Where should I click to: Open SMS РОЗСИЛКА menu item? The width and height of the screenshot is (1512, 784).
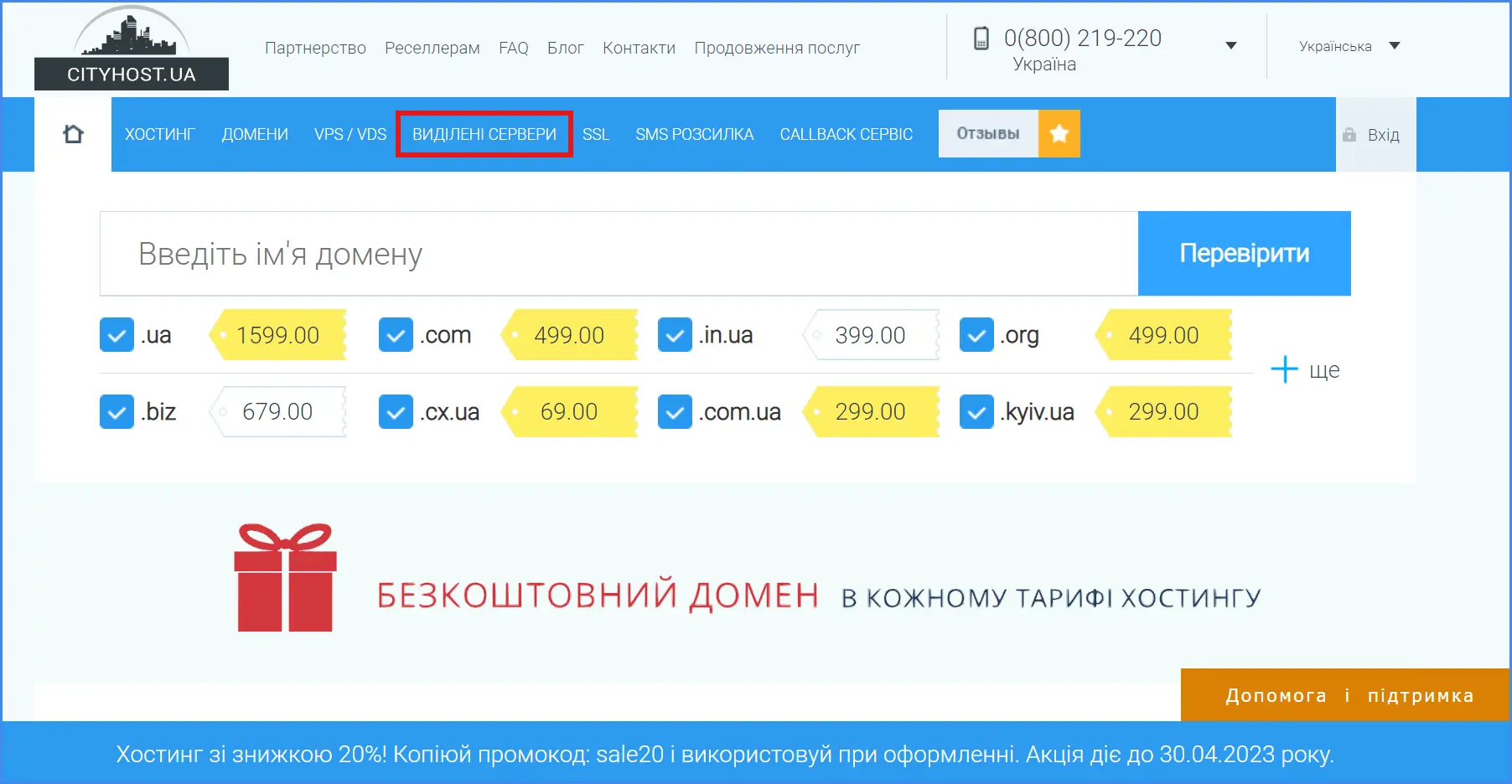tap(695, 134)
